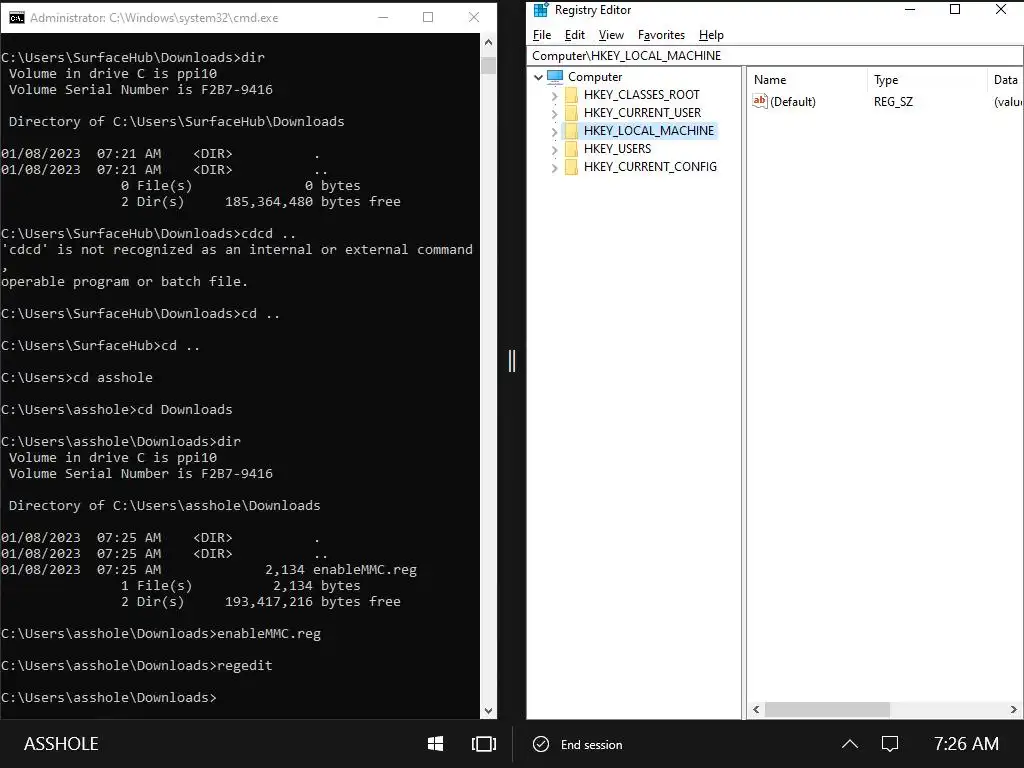The width and height of the screenshot is (1024, 768).
Task: Select the (Default) value entry
Action: click(793, 101)
